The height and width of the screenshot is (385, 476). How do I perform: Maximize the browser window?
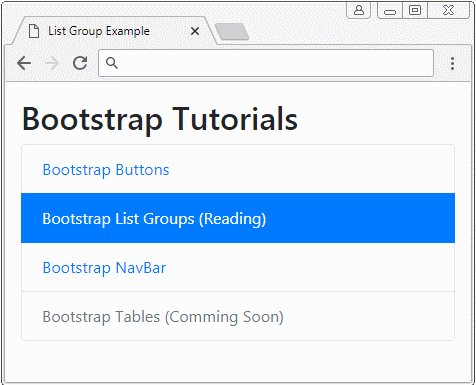(x=415, y=10)
